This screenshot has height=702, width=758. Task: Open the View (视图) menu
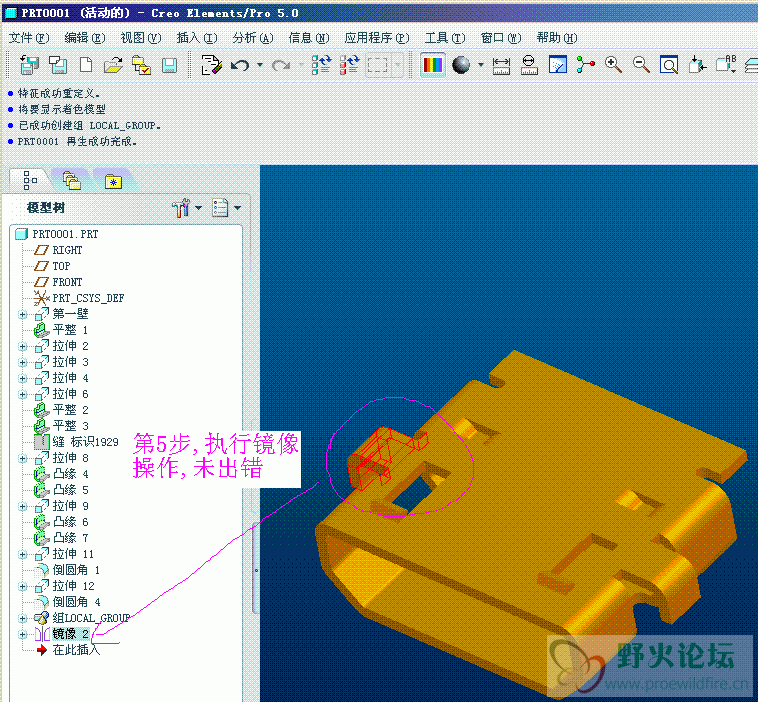141,38
